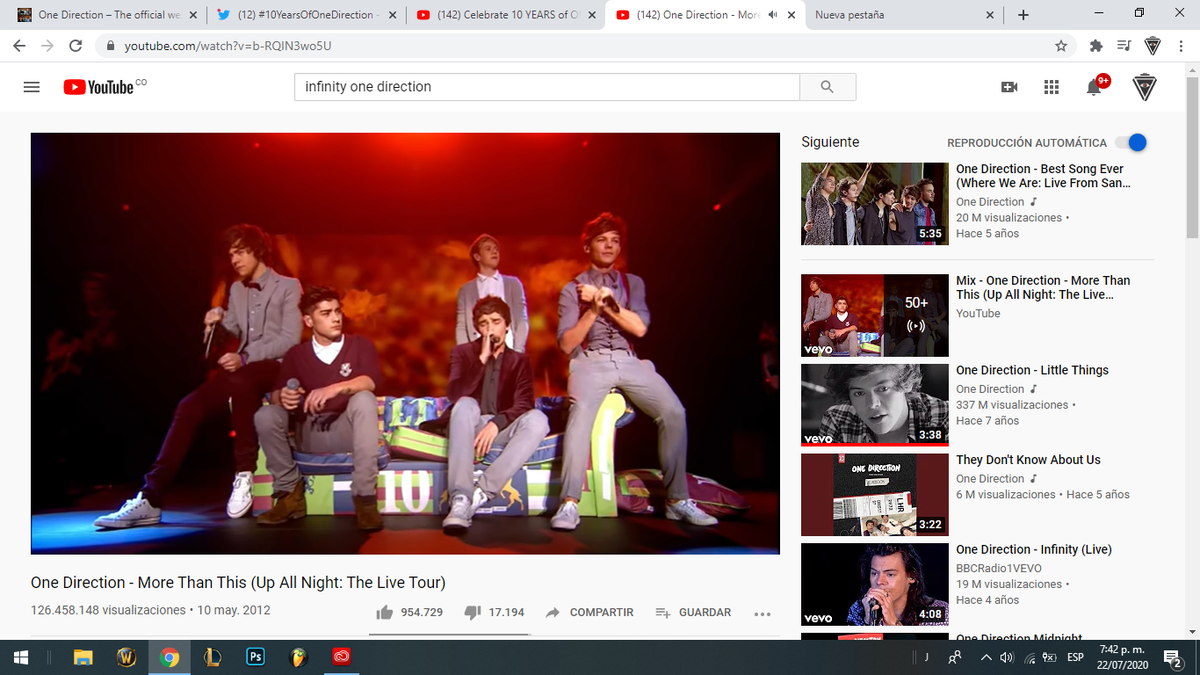Show hidden system tray icons chevron
Screen dimensions: 1200x675
point(986,657)
